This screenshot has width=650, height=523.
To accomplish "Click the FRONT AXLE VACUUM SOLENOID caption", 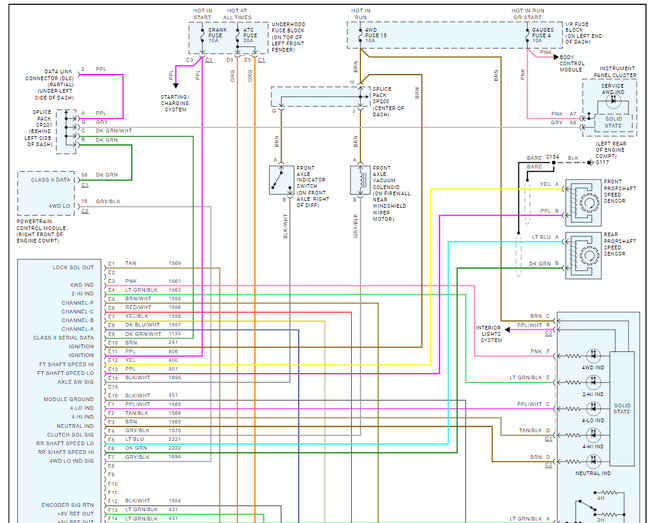I will point(392,194).
